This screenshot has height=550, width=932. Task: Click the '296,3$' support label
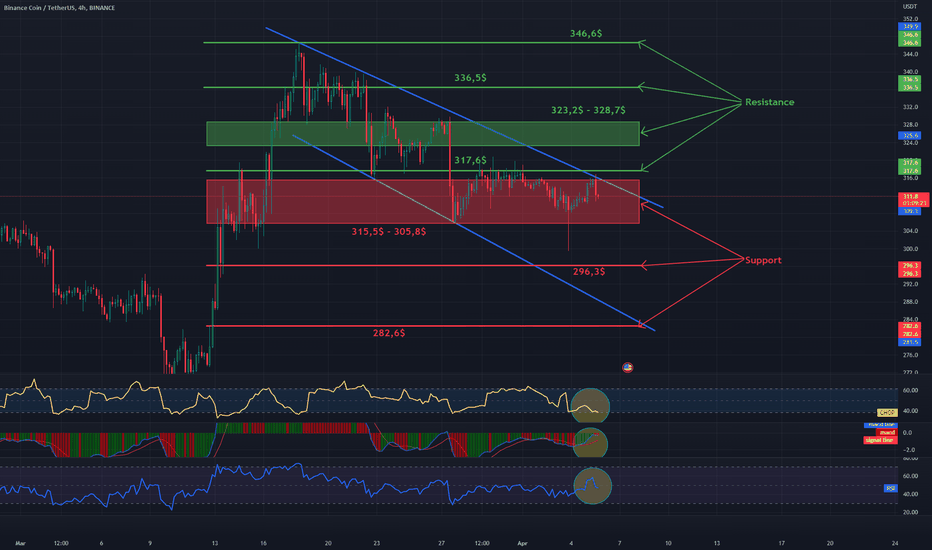[589, 272]
